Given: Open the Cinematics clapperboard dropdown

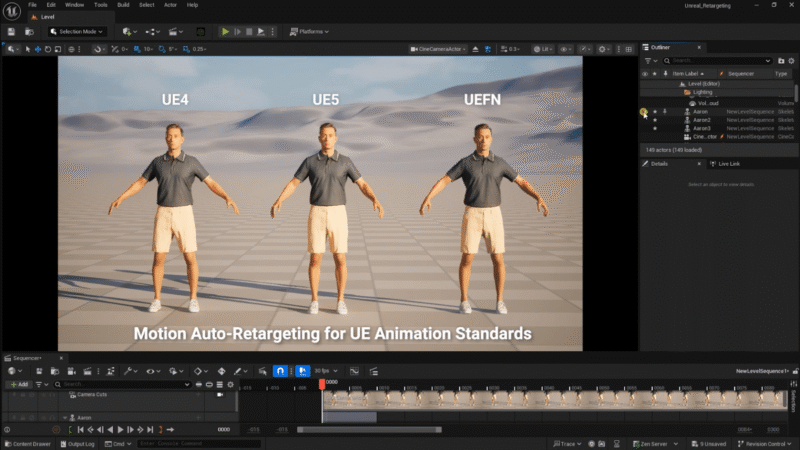Looking at the screenshot, I should pyautogui.click(x=176, y=32).
